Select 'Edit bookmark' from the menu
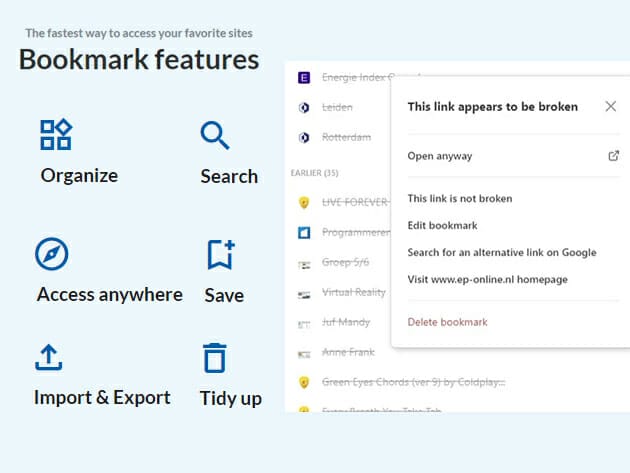Screen dimensions: 630x473 point(443,226)
